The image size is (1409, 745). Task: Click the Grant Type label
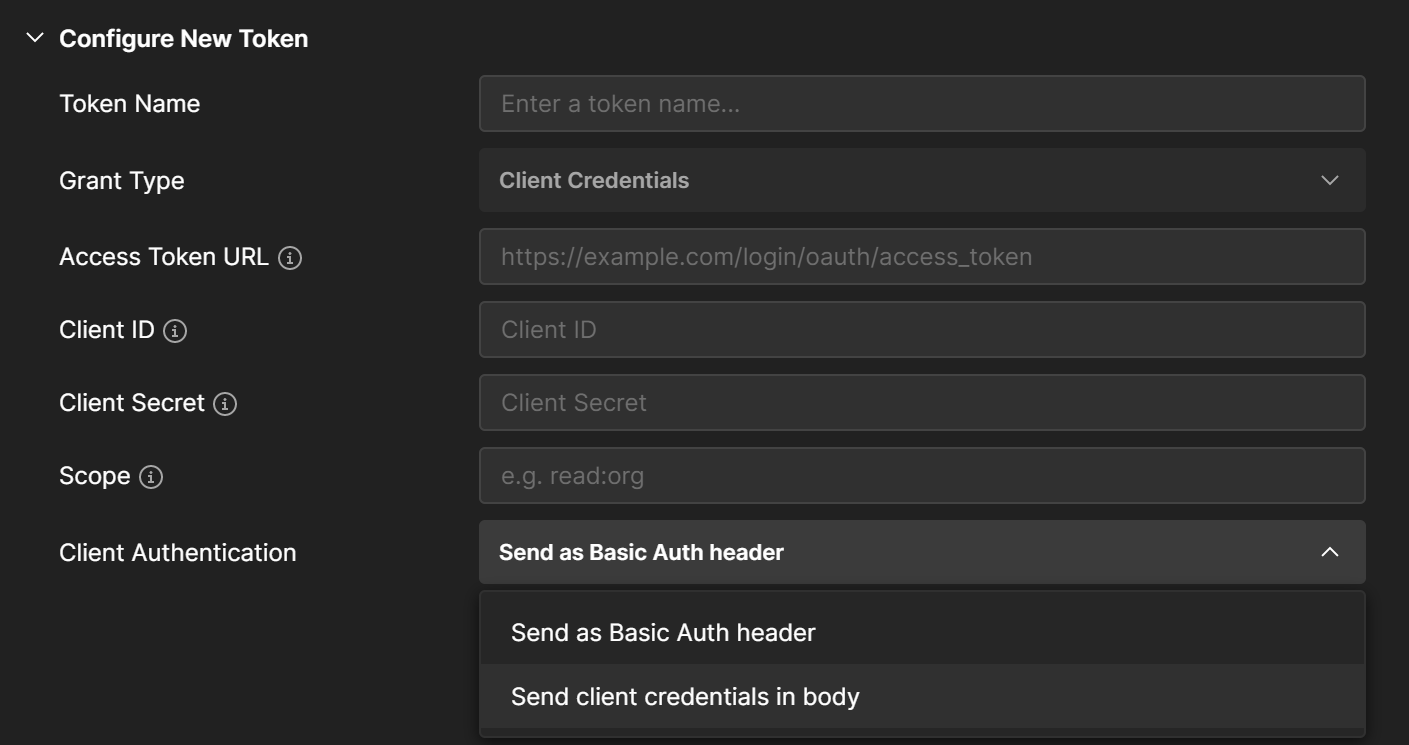pyautogui.click(x=122, y=180)
